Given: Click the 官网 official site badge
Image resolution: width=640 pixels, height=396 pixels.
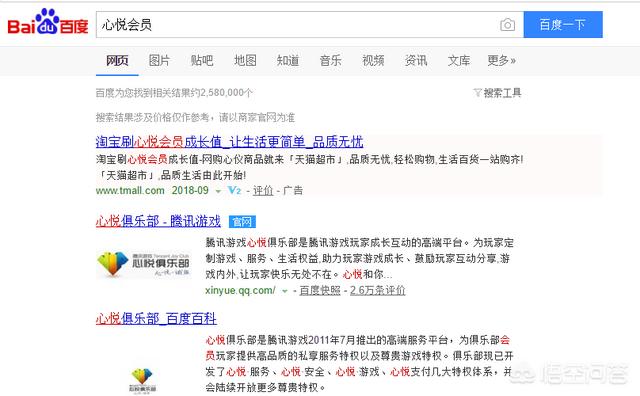Looking at the screenshot, I should tap(242, 222).
